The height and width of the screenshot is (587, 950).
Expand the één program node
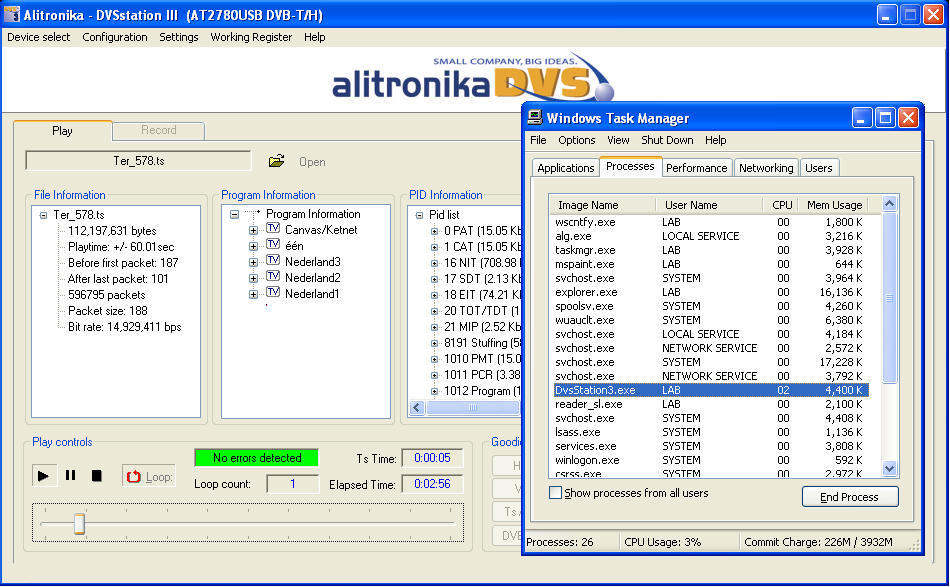pyautogui.click(x=253, y=247)
